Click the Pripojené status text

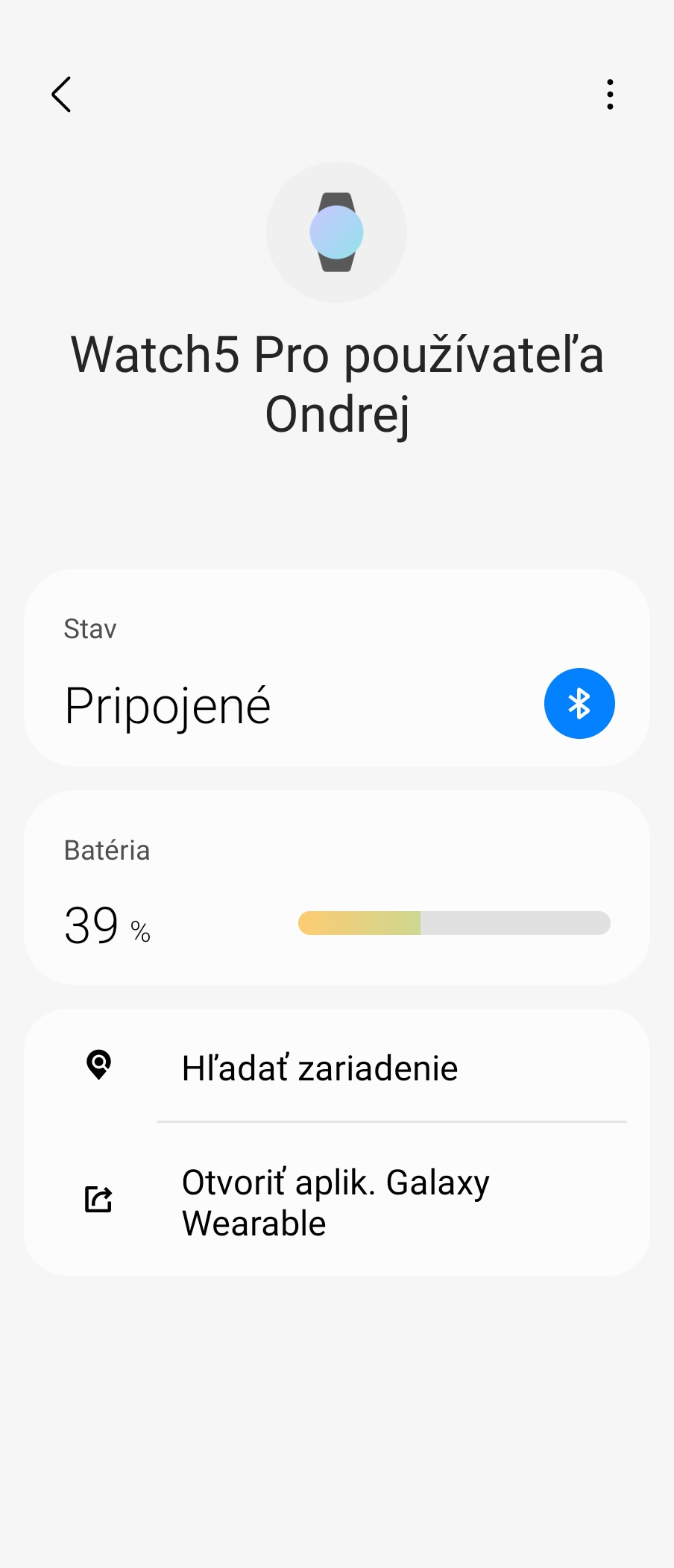click(x=168, y=705)
